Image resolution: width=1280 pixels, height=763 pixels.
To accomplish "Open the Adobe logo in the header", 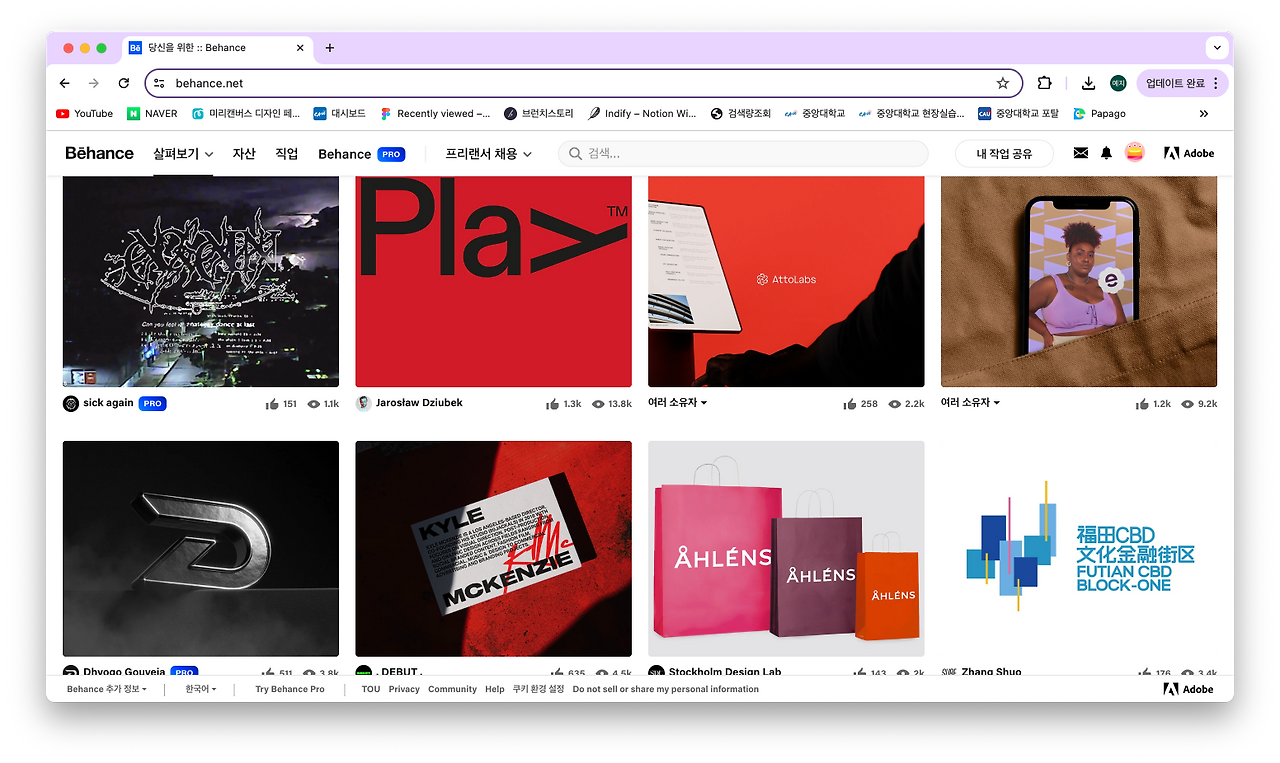I will (1189, 153).
